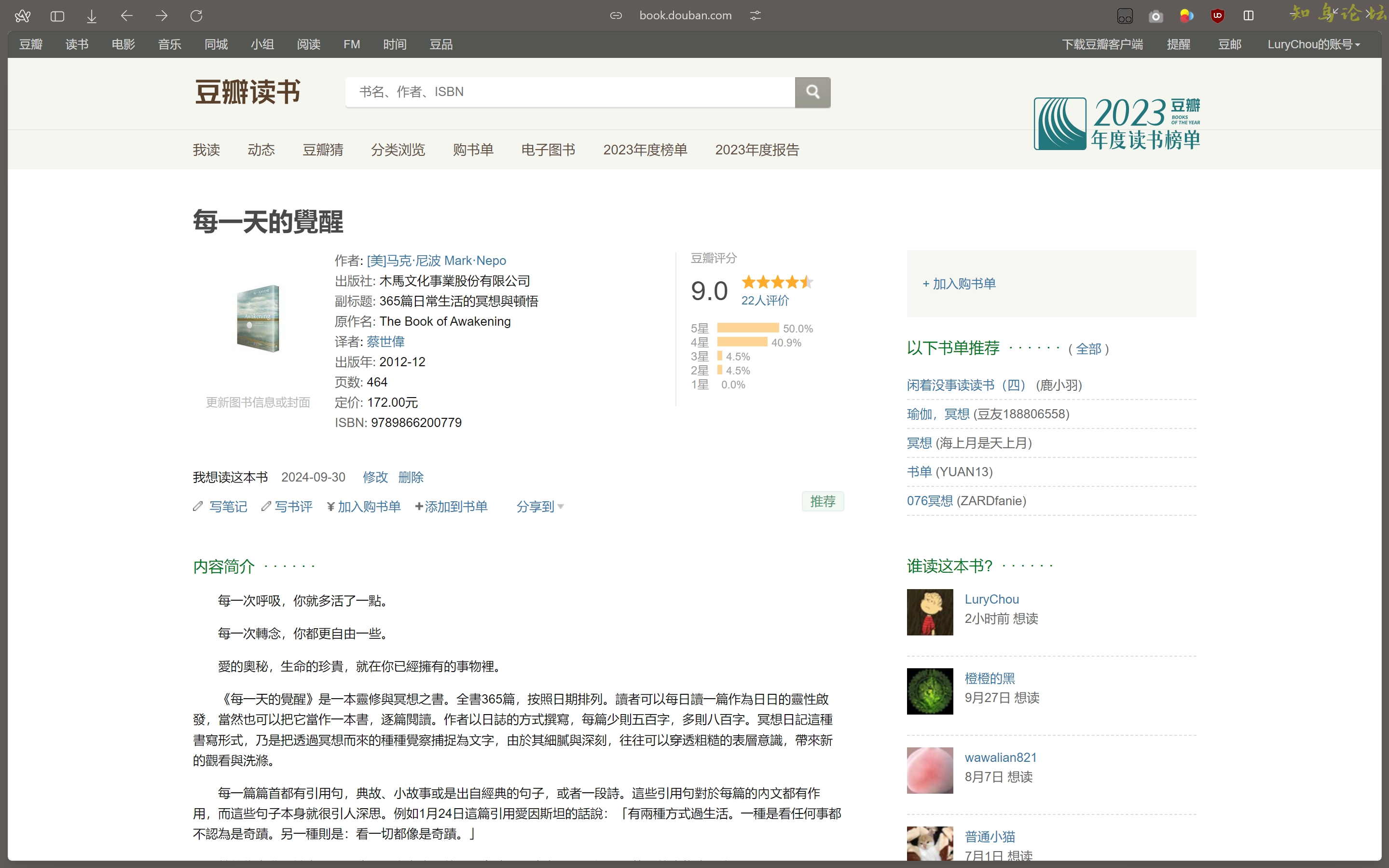The height and width of the screenshot is (868, 1389).
Task: Click the colorful circles extension icon
Action: [1186, 16]
